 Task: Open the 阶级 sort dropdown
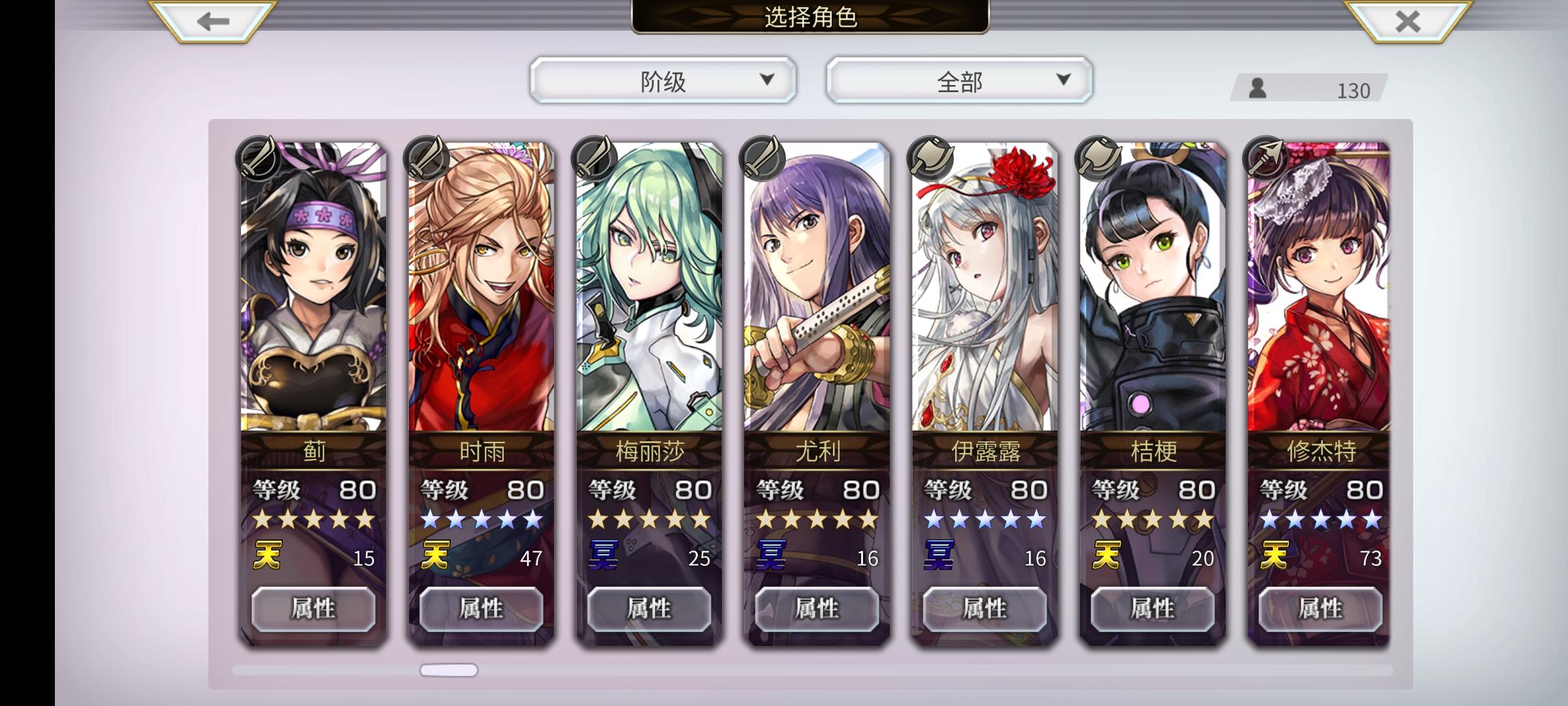click(x=663, y=80)
